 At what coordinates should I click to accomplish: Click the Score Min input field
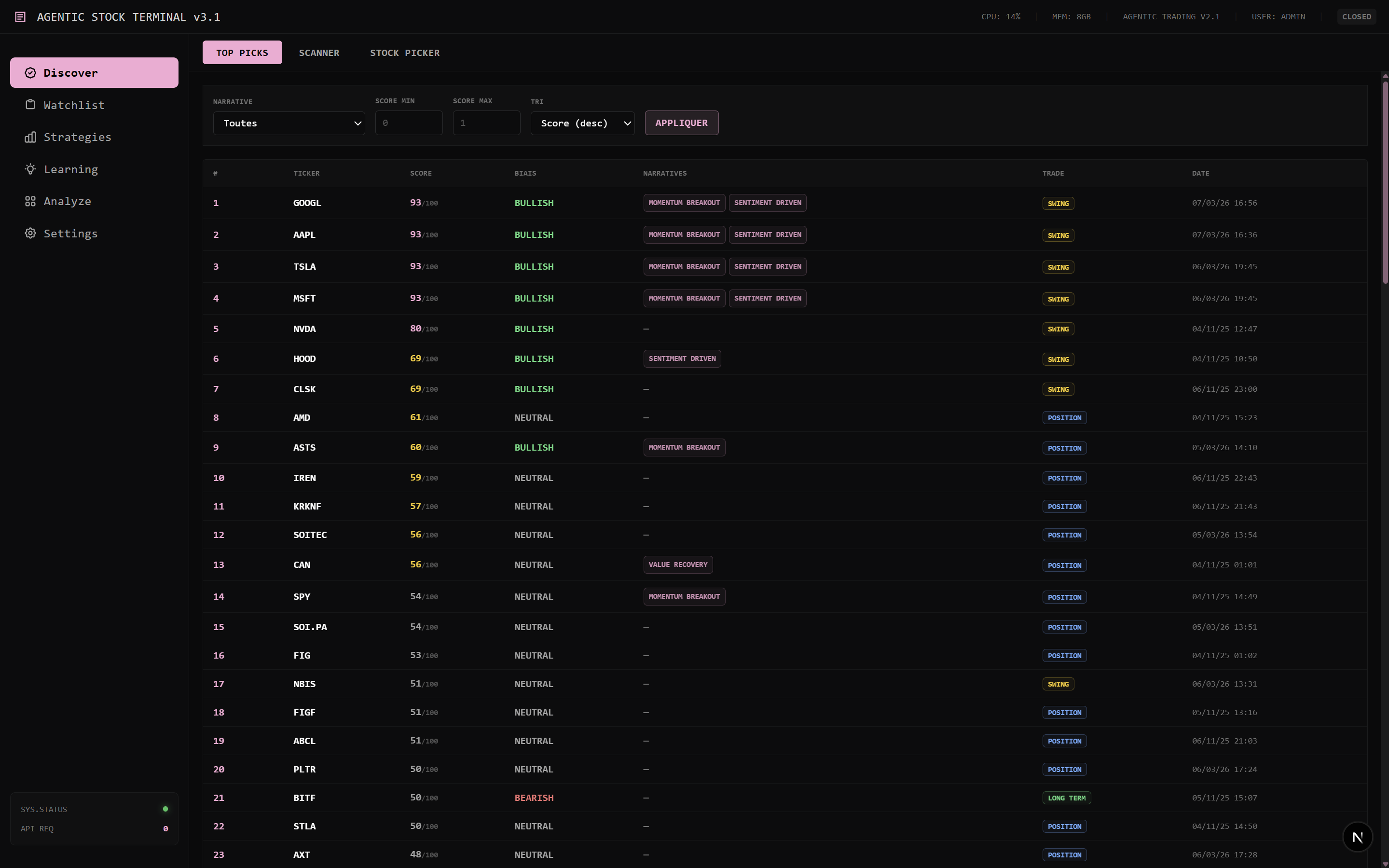click(409, 124)
